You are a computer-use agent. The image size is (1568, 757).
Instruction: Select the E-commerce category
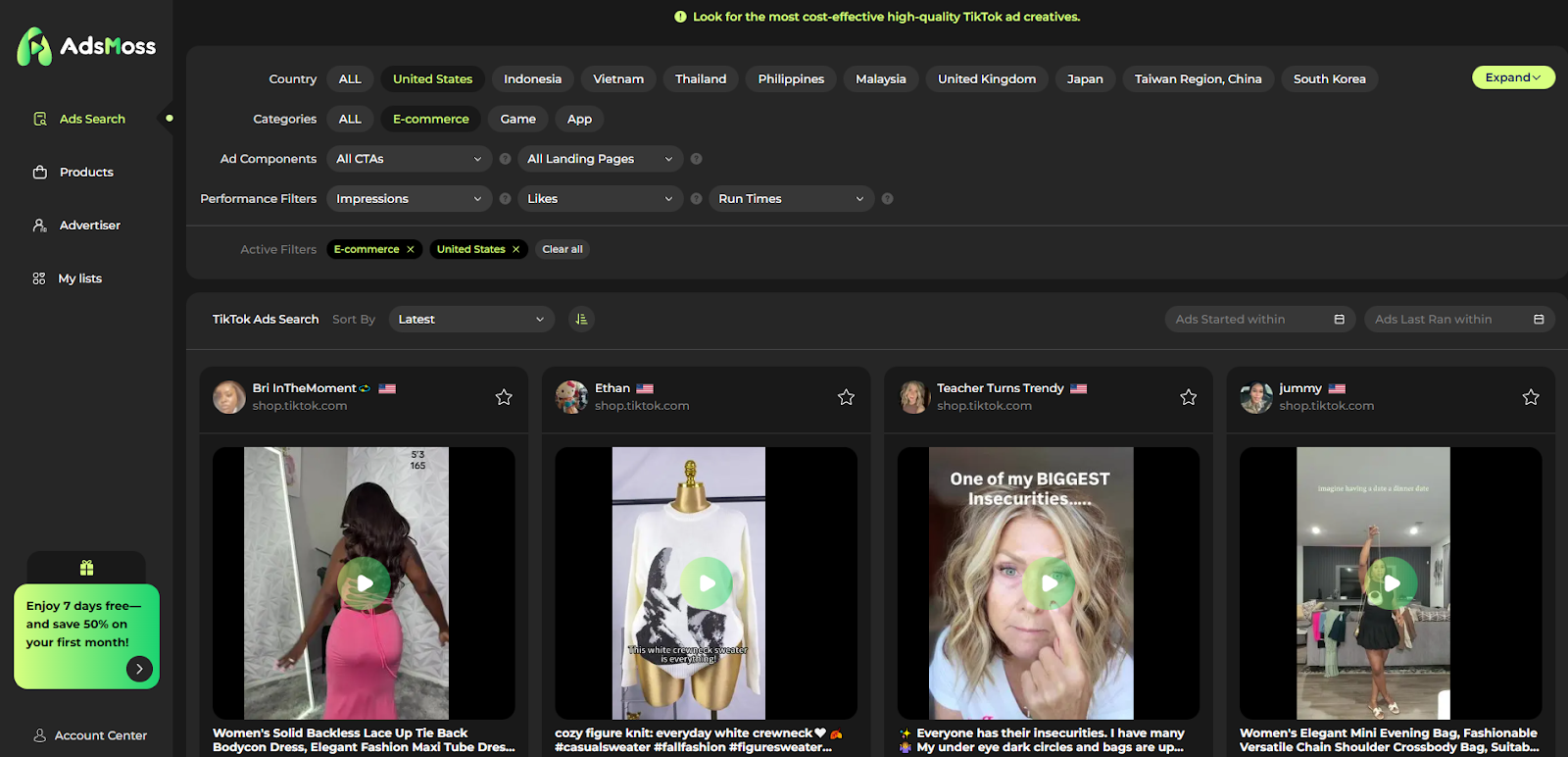click(431, 120)
